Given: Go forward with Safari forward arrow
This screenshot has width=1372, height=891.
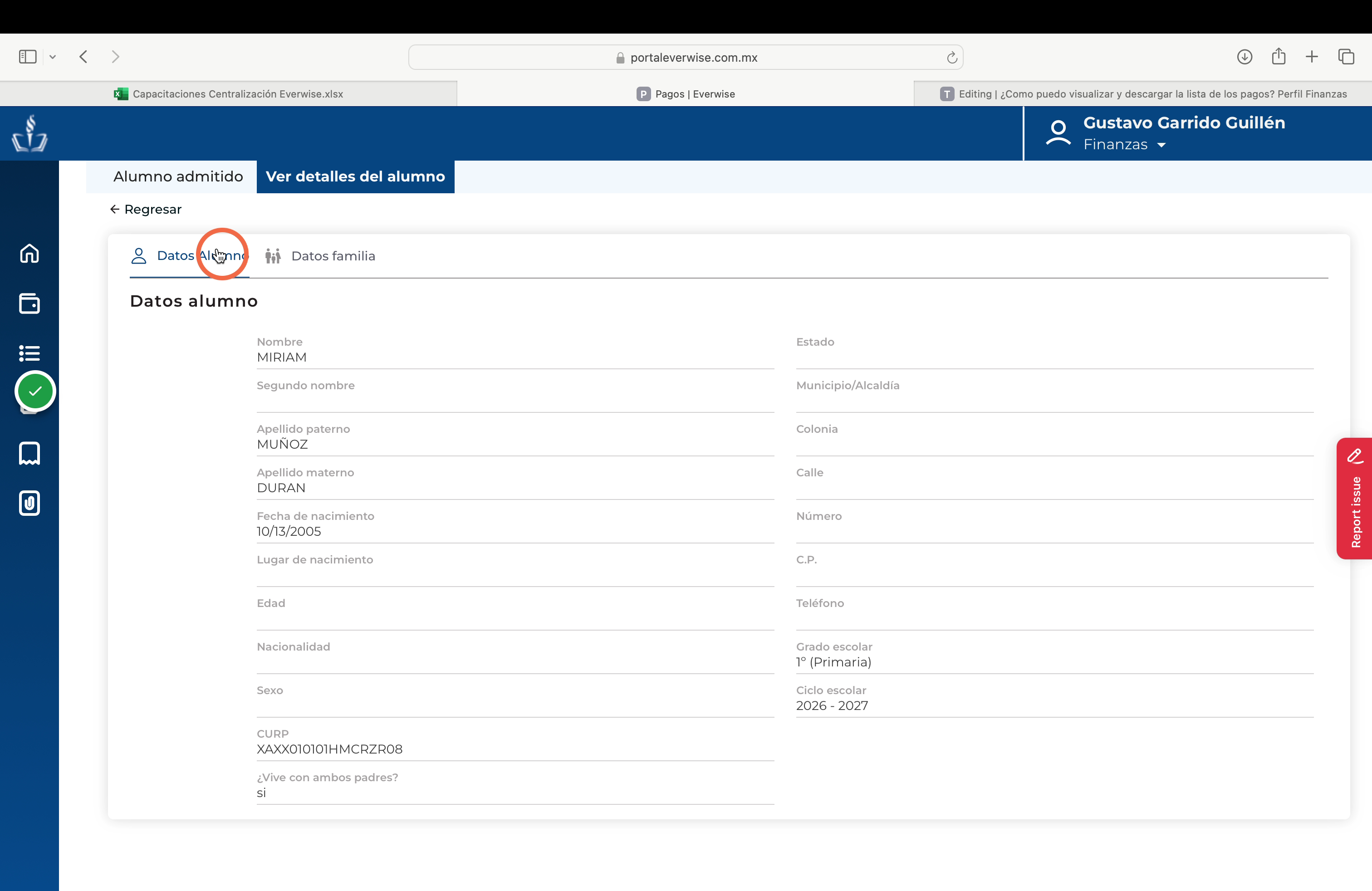Looking at the screenshot, I should [x=115, y=56].
